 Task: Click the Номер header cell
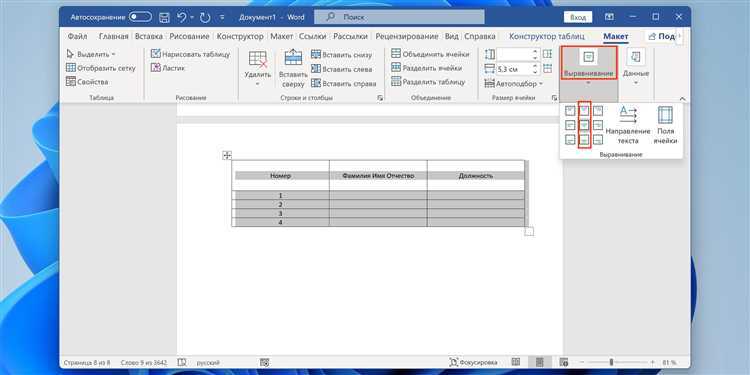point(280,176)
